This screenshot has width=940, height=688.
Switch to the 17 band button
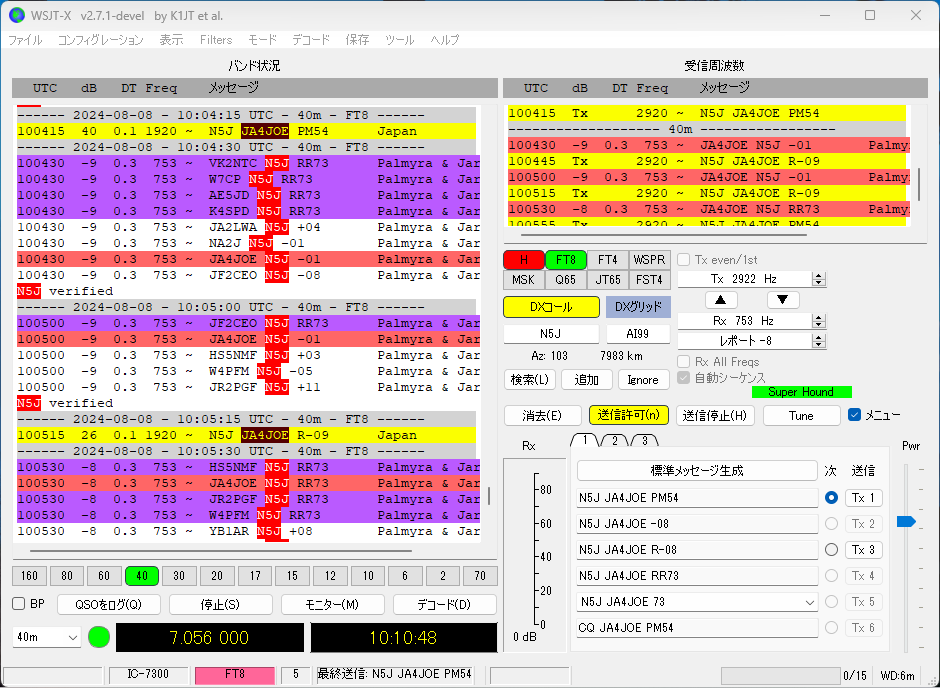pos(255,576)
